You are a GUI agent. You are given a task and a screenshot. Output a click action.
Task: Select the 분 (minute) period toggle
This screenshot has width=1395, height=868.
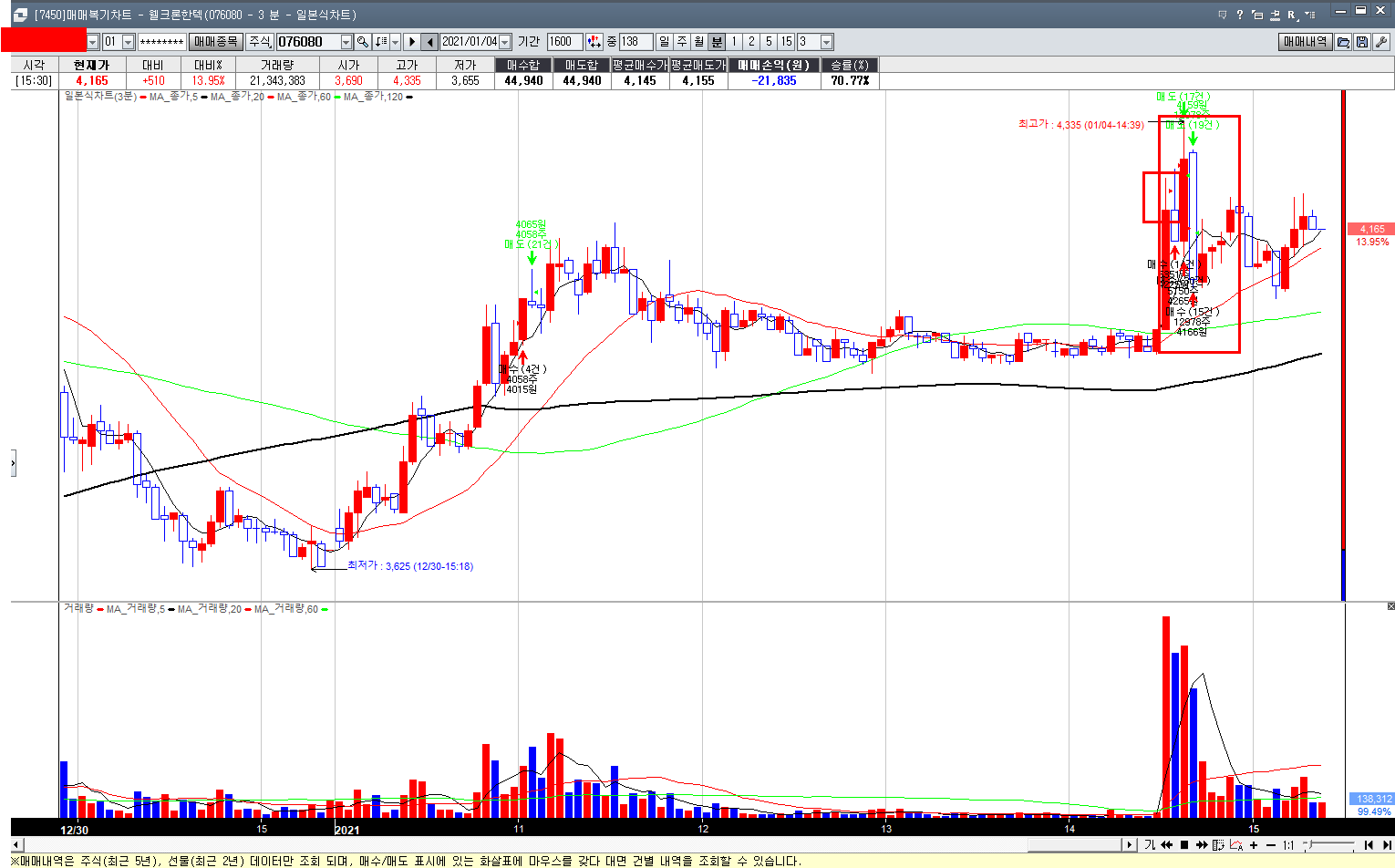click(717, 42)
